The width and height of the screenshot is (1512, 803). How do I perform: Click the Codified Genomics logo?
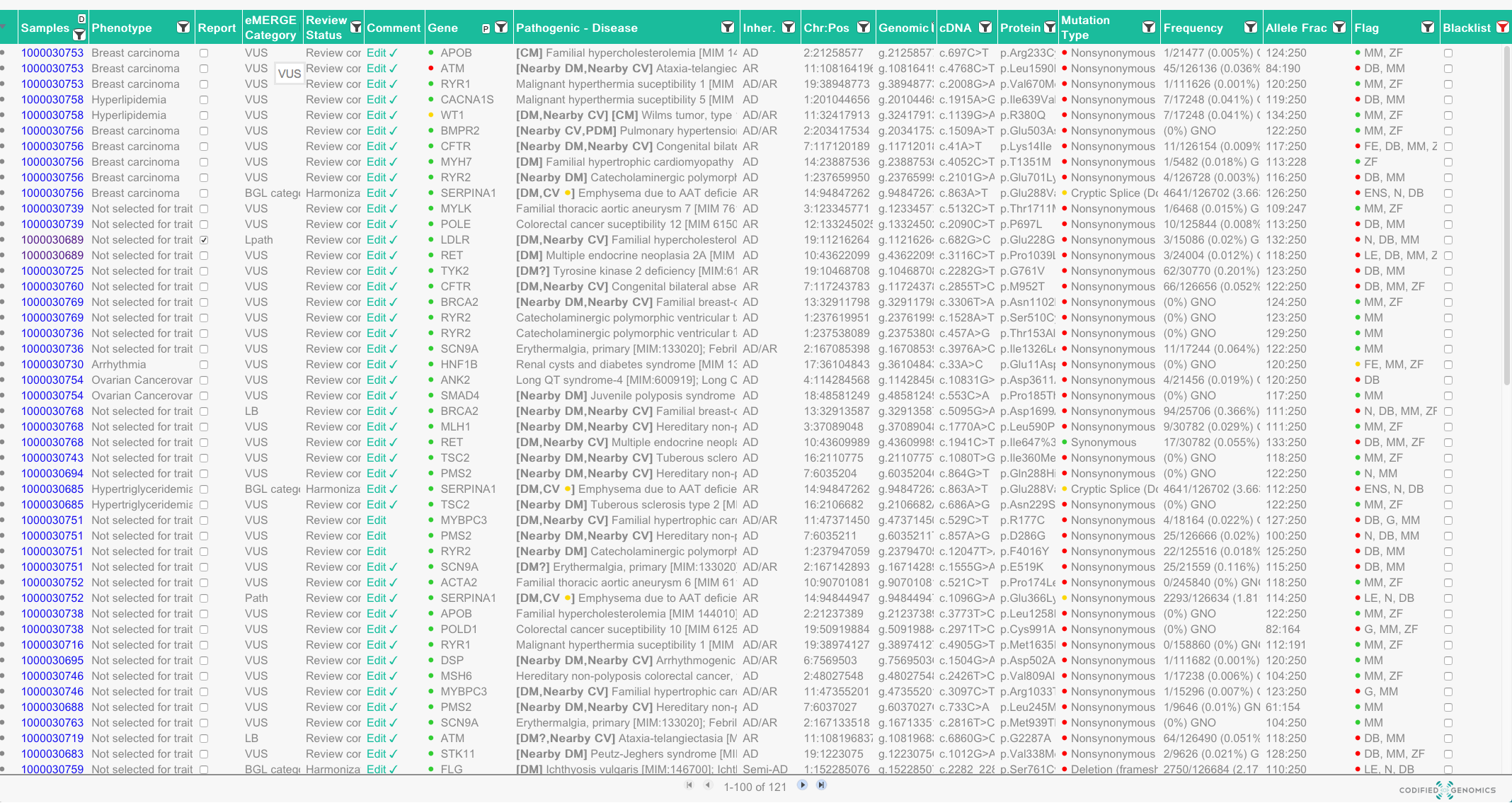point(1448,790)
